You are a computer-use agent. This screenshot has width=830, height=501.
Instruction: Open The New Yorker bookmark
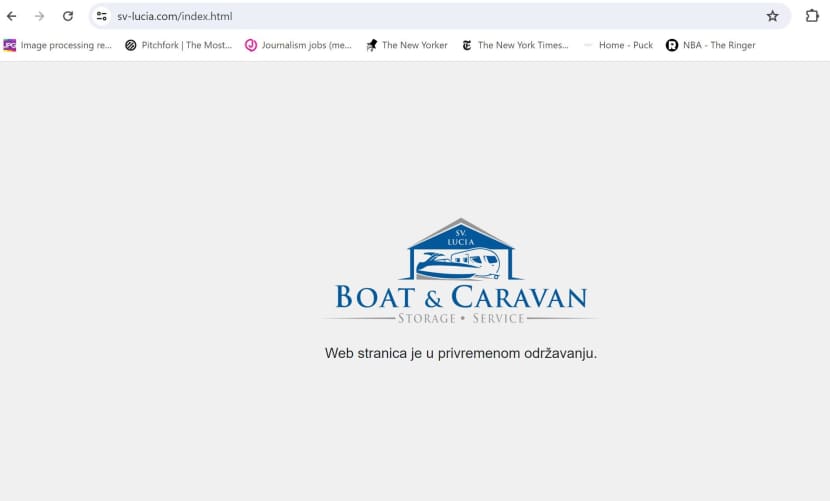[407, 45]
